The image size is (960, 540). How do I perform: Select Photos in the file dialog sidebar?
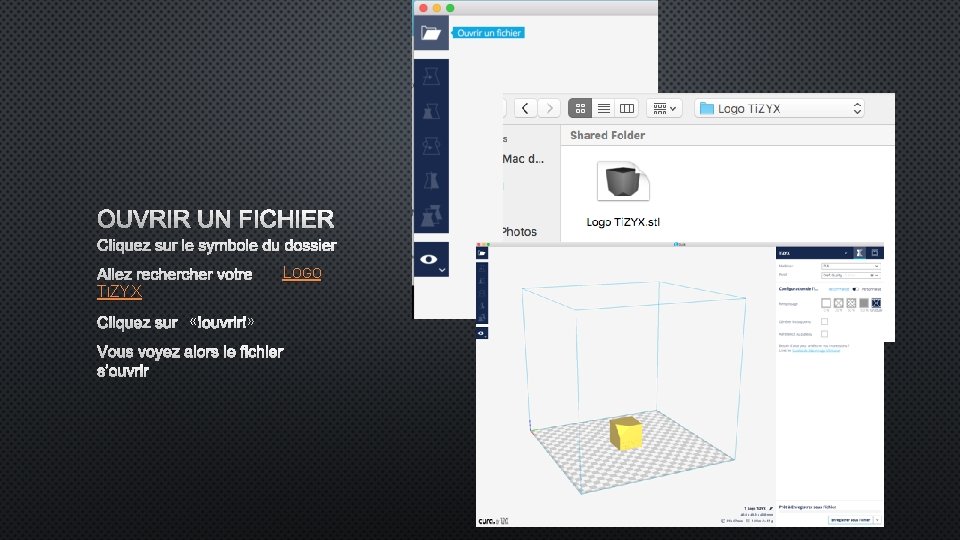(519, 231)
